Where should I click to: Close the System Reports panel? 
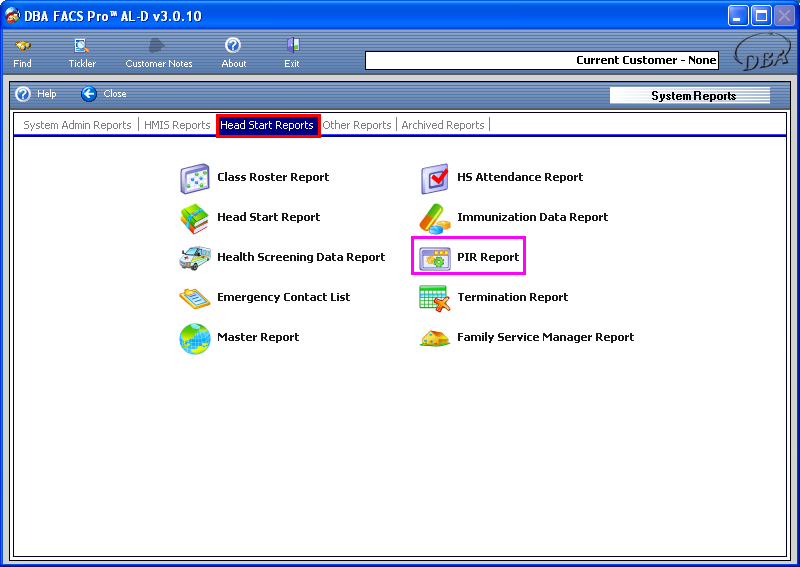(x=104, y=94)
